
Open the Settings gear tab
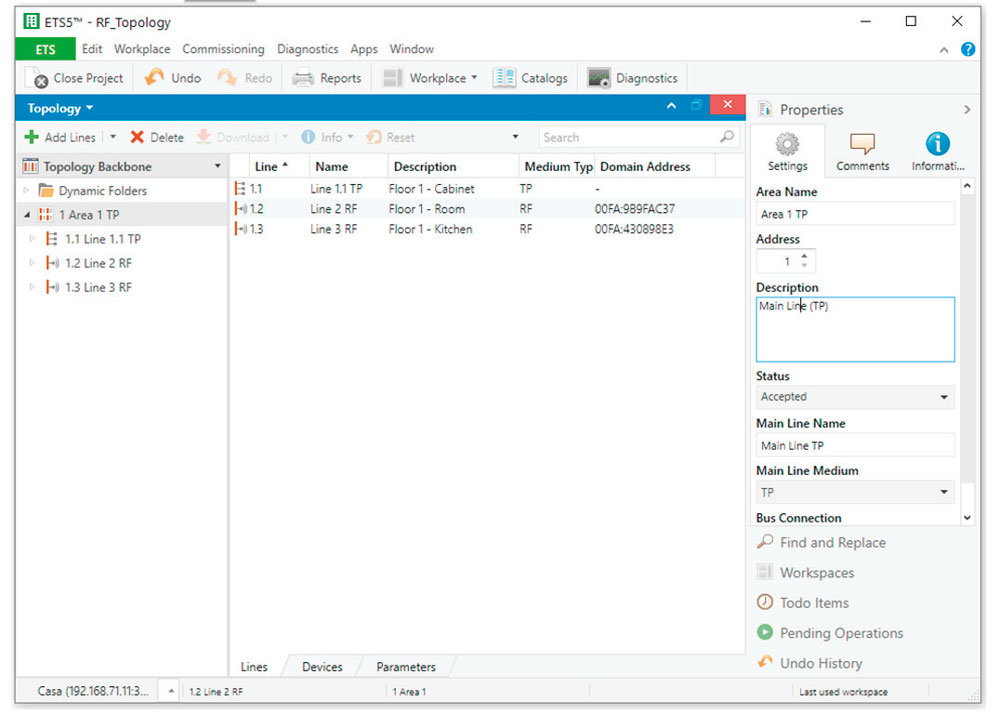(x=787, y=144)
